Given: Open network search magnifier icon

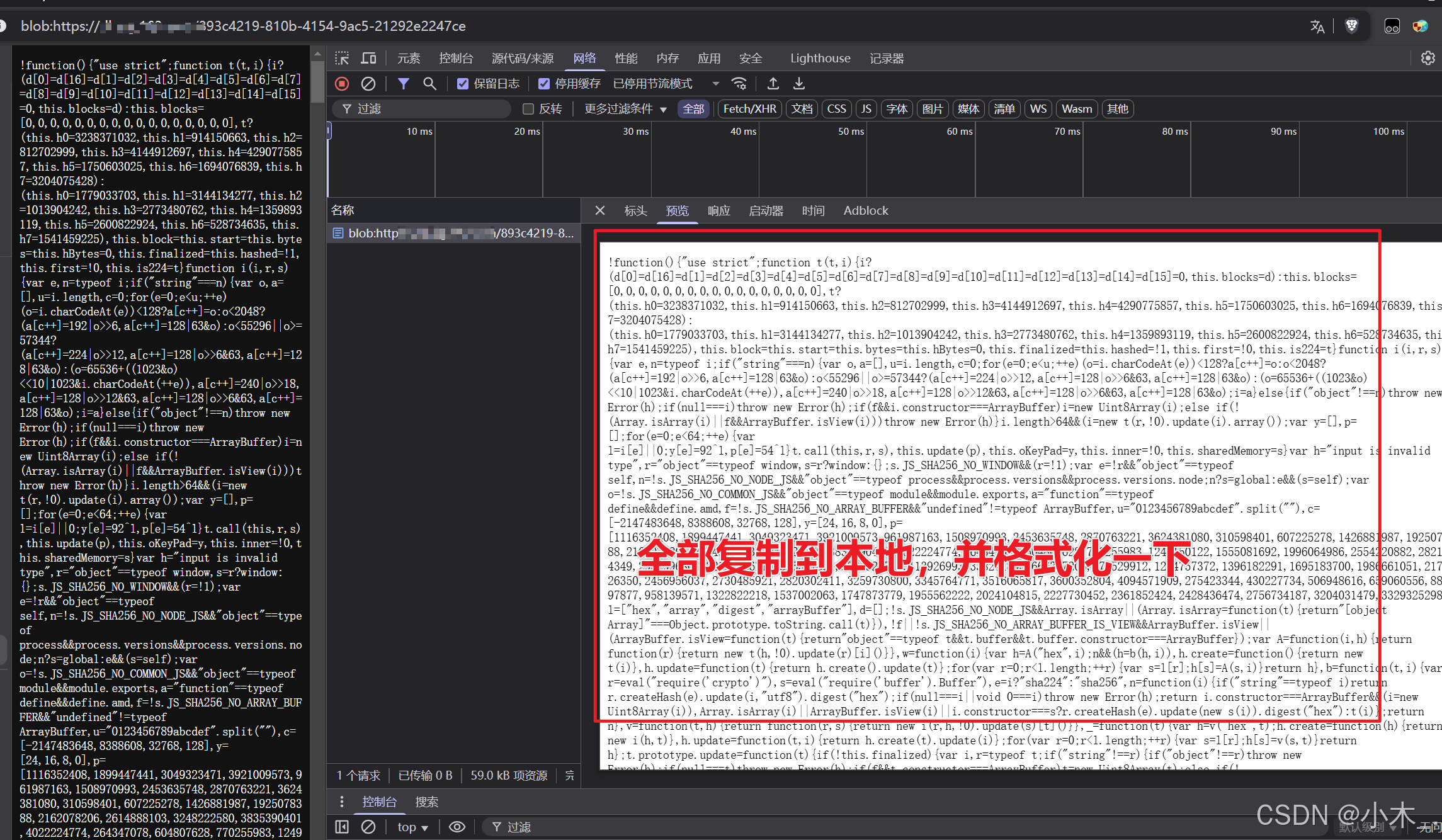Looking at the screenshot, I should point(429,84).
